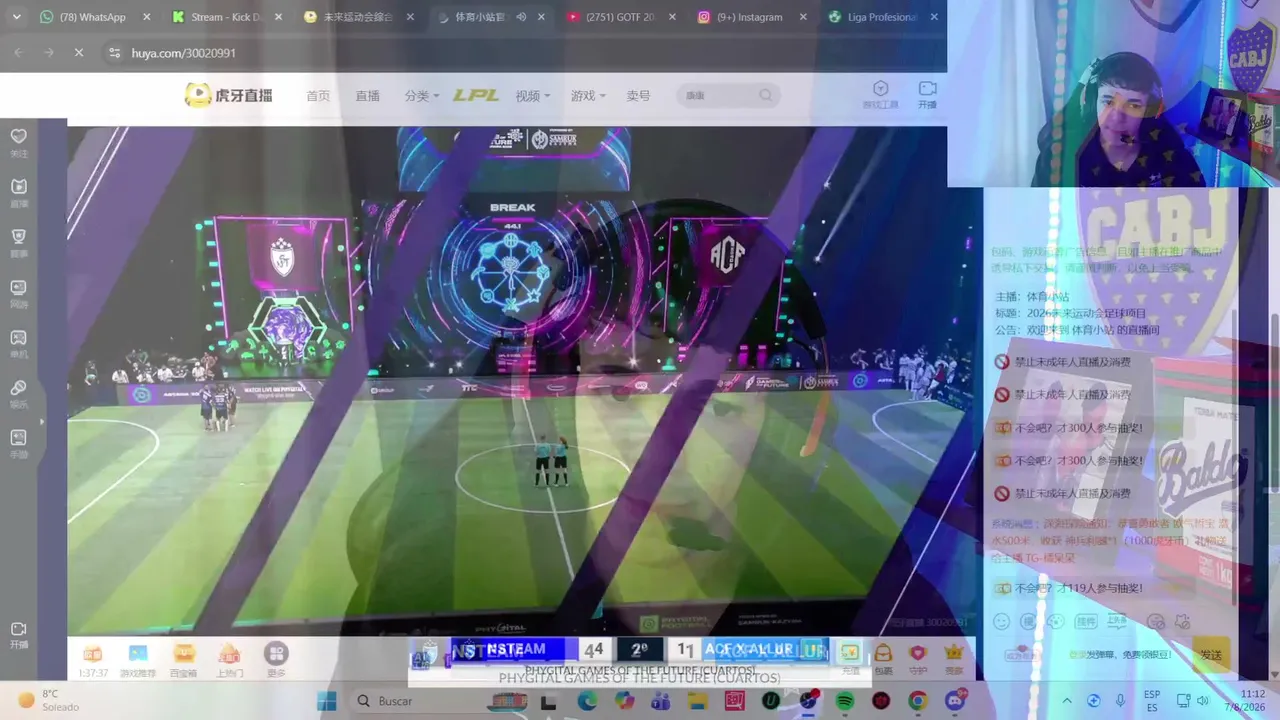
Task: Open the Huya 虎牙直播 logo homepage
Action: [229, 95]
